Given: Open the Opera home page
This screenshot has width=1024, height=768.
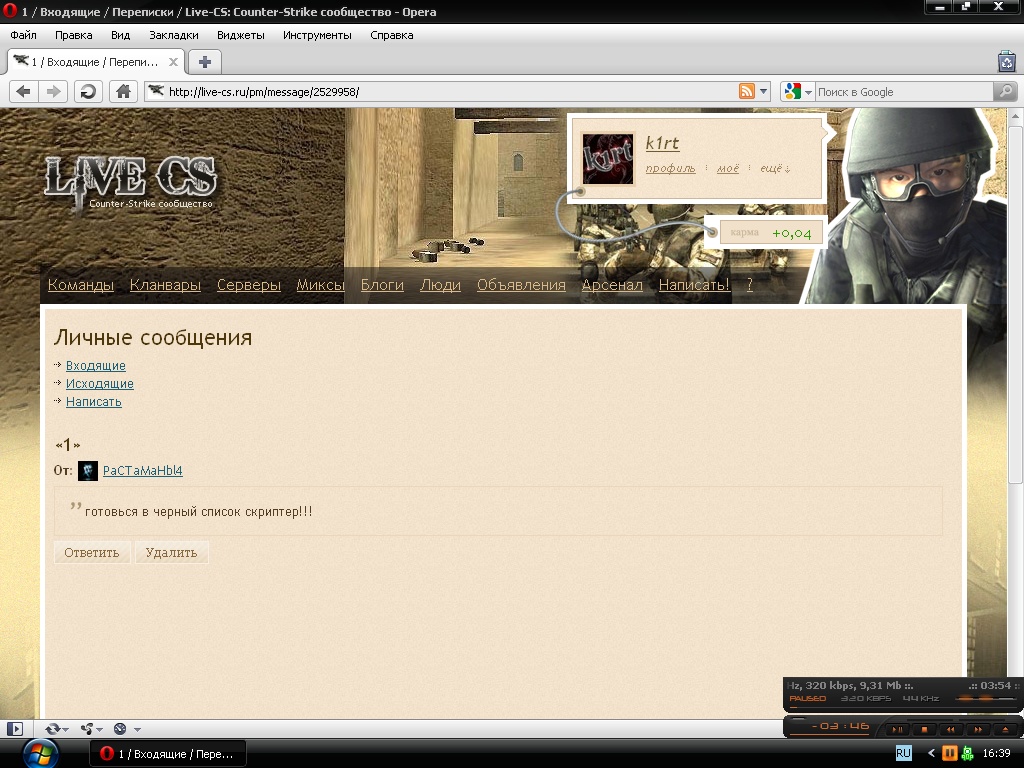Looking at the screenshot, I should coord(123,91).
